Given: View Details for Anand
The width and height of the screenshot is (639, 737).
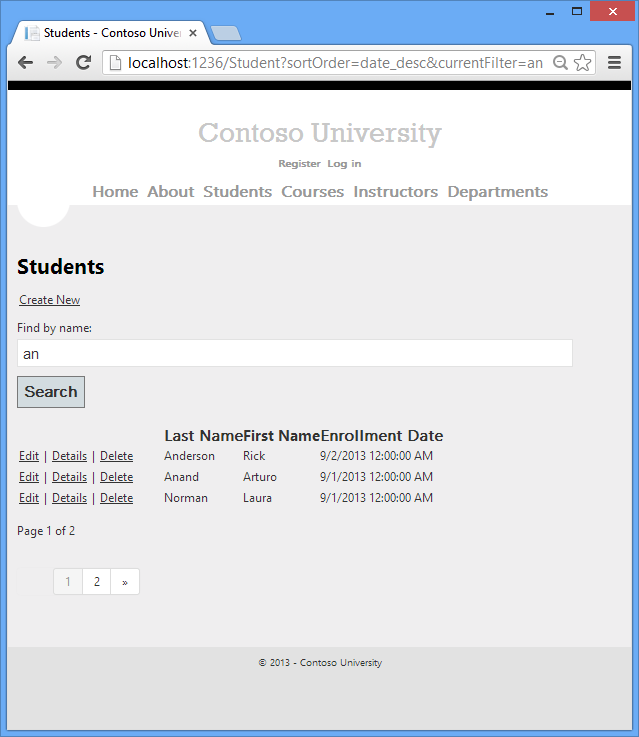Looking at the screenshot, I should [70, 477].
